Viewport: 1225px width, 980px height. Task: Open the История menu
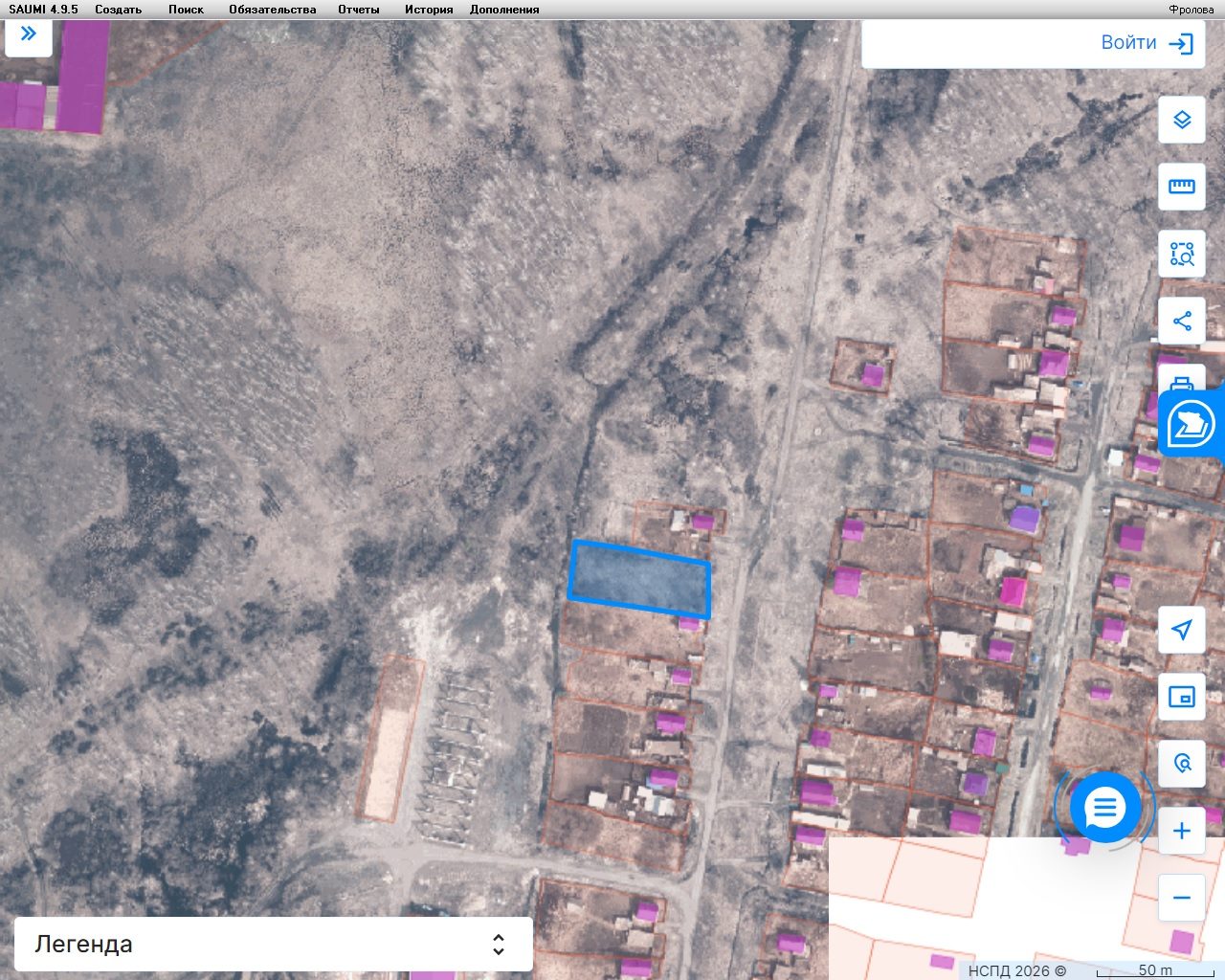428,10
